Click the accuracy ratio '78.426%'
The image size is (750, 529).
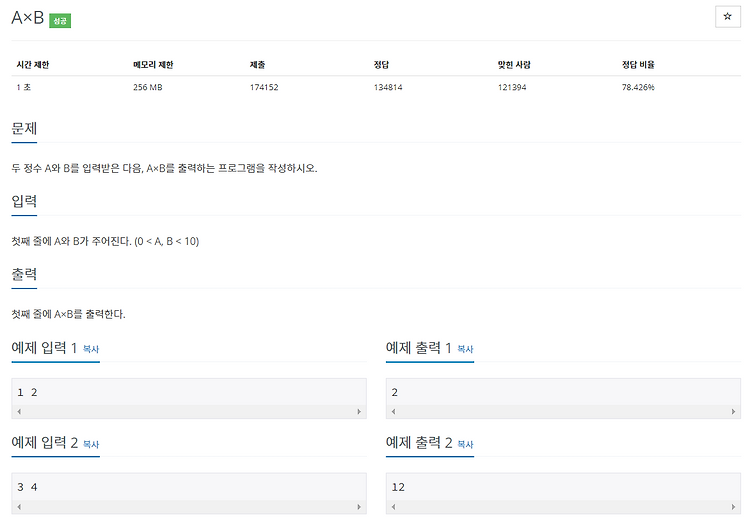click(638, 87)
